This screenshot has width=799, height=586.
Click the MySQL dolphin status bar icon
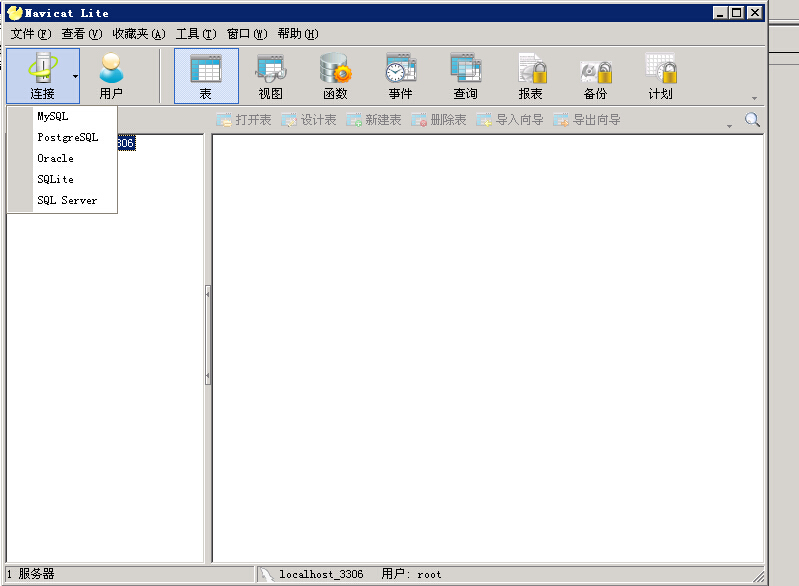pos(266,574)
